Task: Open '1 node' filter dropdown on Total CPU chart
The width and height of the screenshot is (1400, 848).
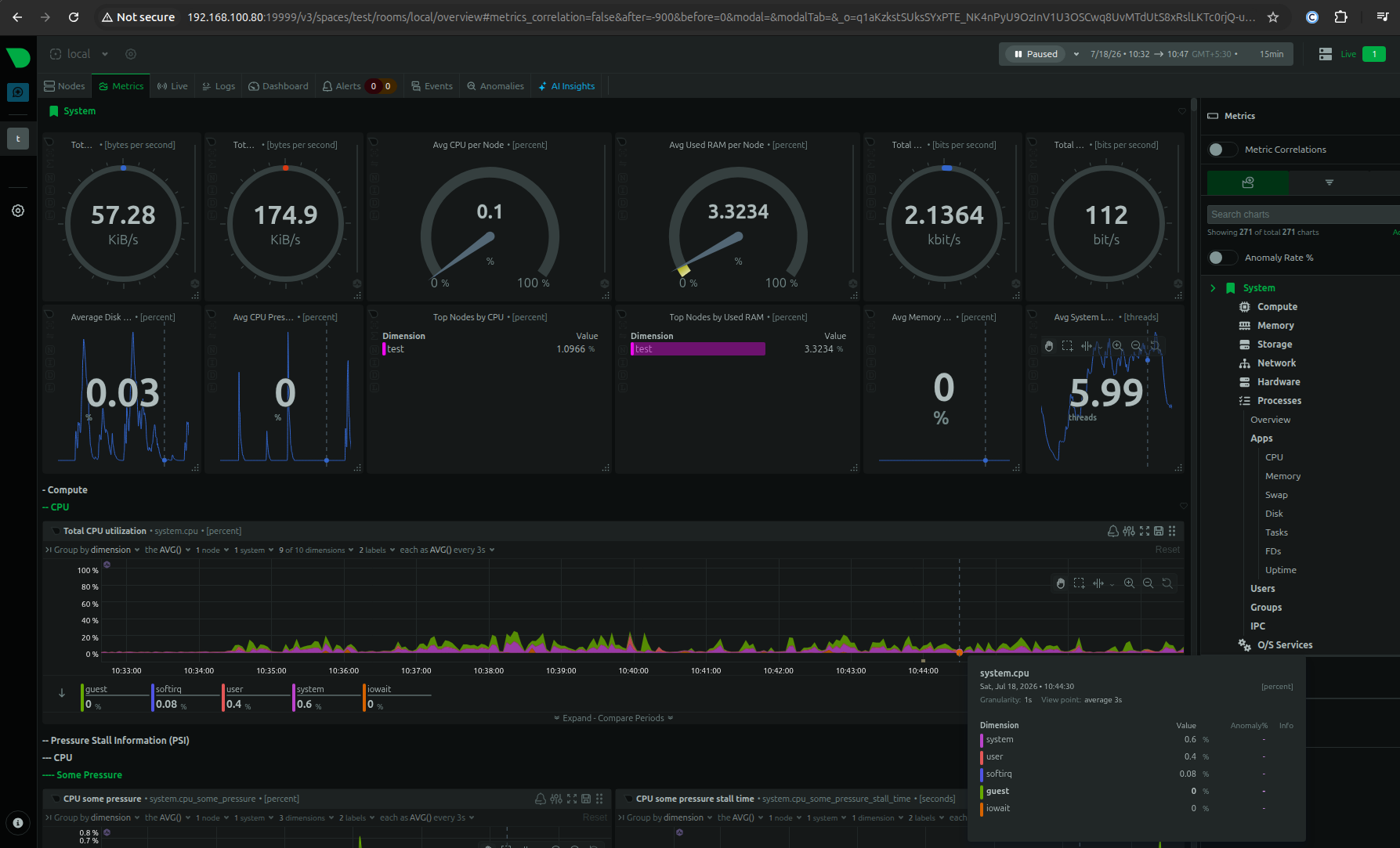Action: [x=212, y=550]
